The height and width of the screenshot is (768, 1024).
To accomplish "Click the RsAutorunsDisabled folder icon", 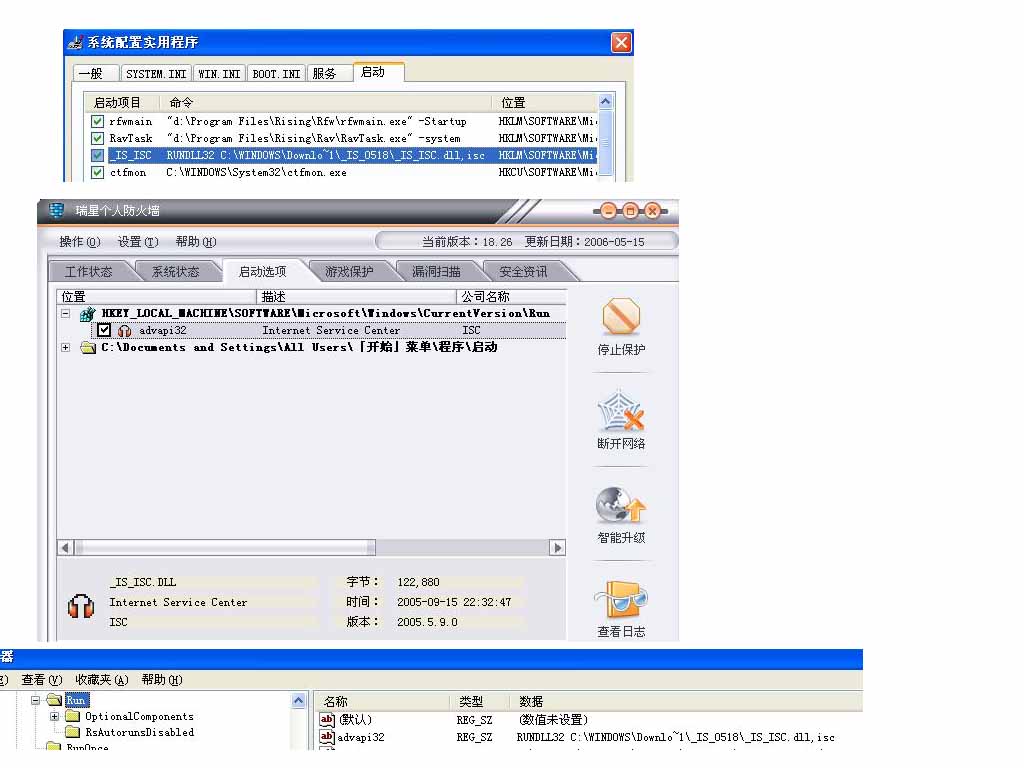I will point(73,732).
